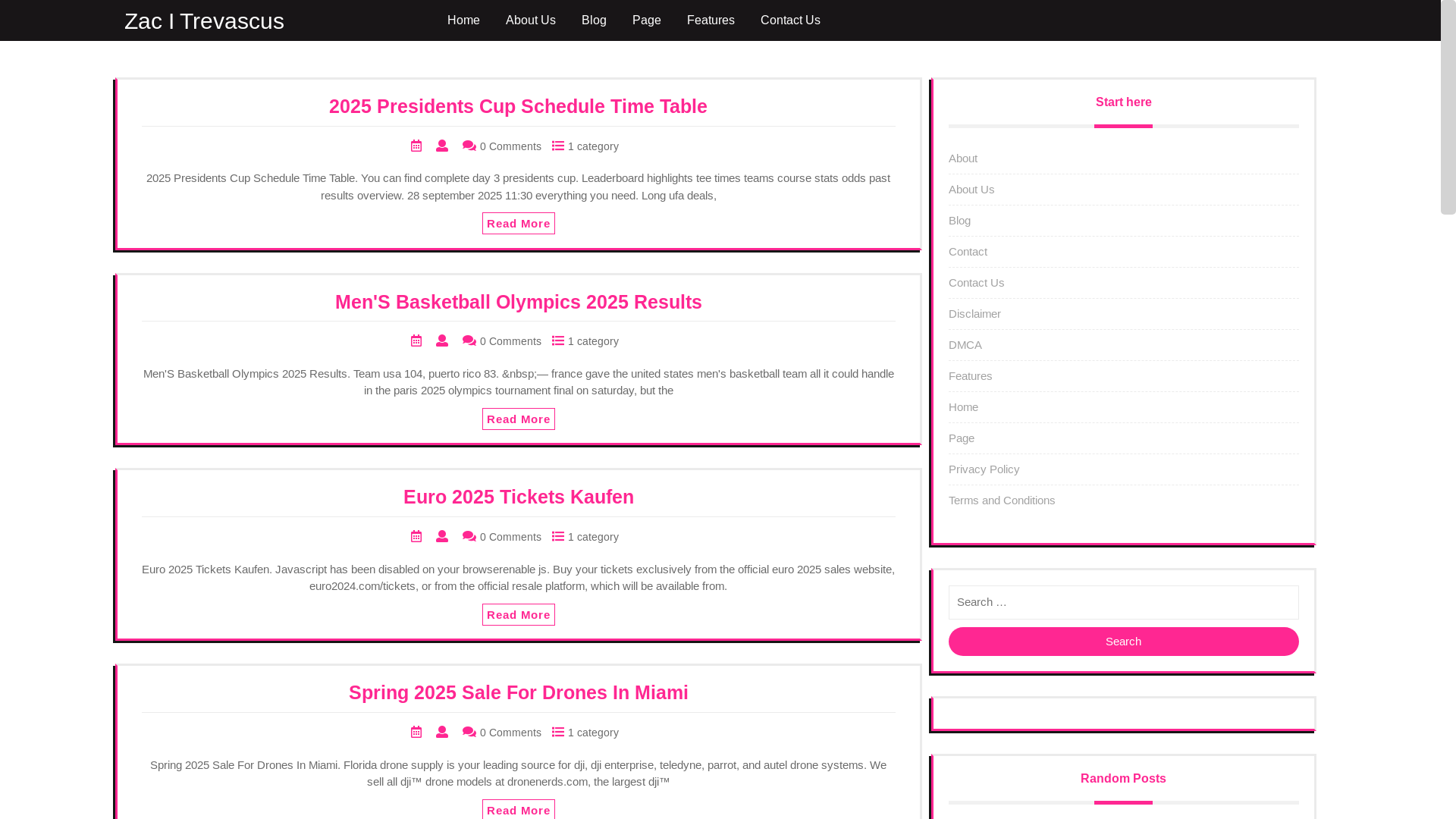Open Features link in Start here sidebar
The width and height of the screenshot is (1456, 819).
pos(970,376)
